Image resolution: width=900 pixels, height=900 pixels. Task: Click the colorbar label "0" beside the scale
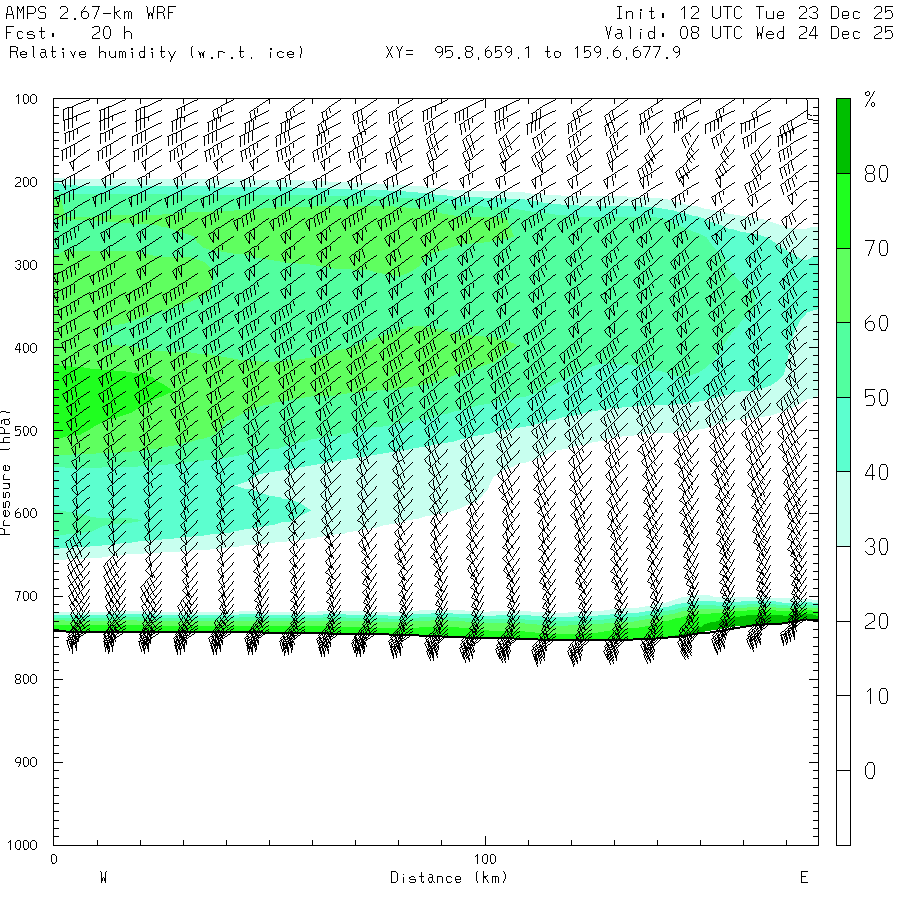pos(870,771)
